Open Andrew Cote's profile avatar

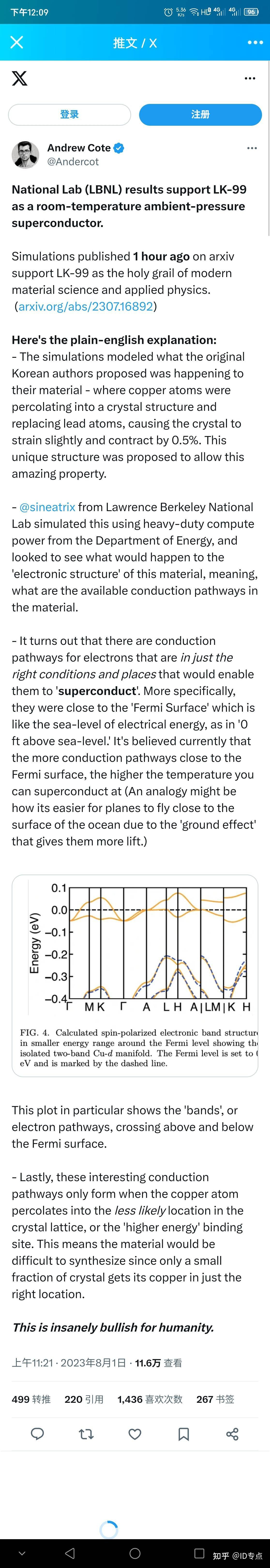(25, 155)
